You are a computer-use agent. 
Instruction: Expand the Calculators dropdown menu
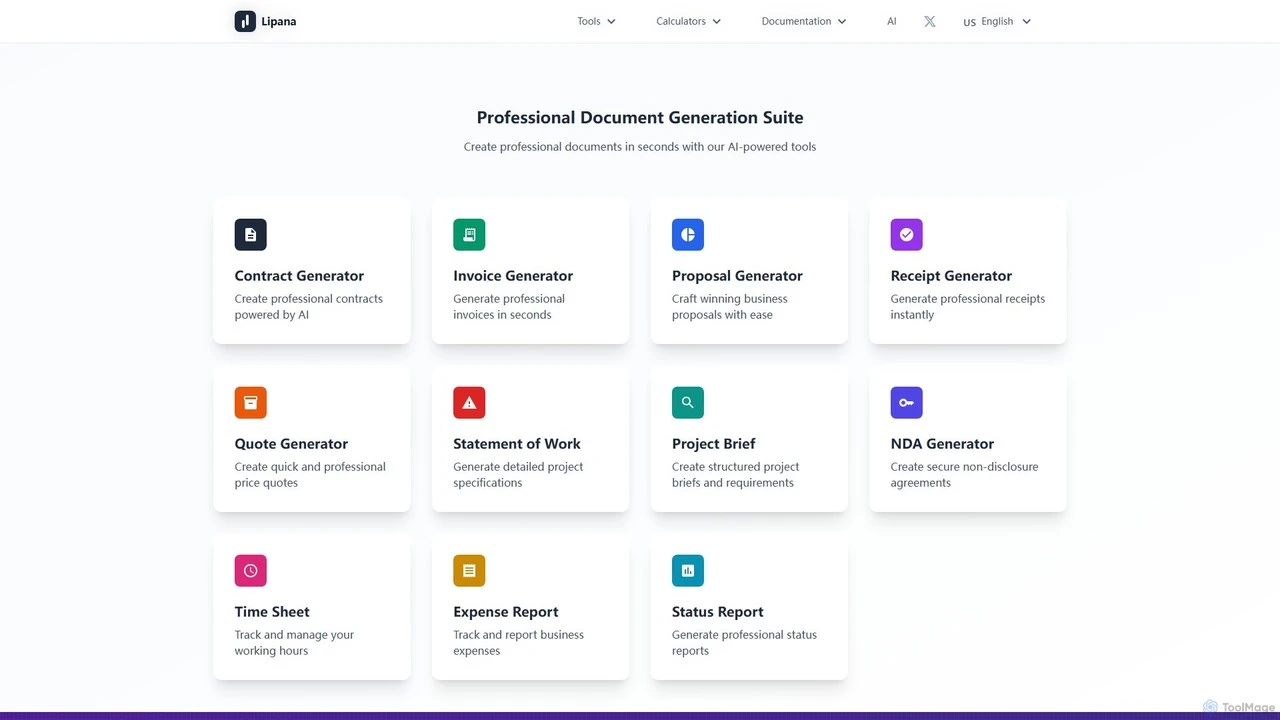pyautogui.click(x=688, y=21)
